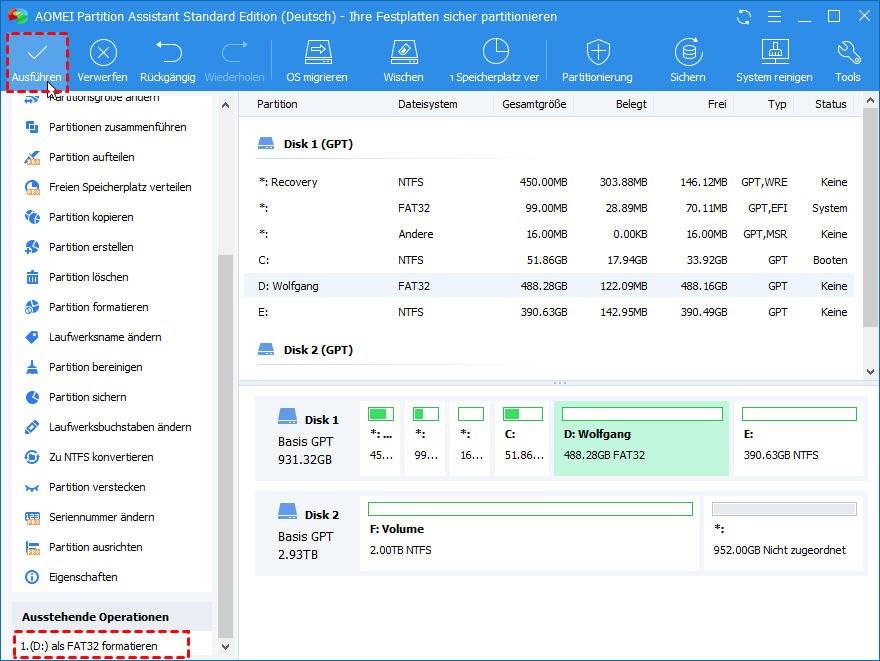Click sidebar scroll down arrow
The width and height of the screenshot is (880, 661).
[226, 647]
